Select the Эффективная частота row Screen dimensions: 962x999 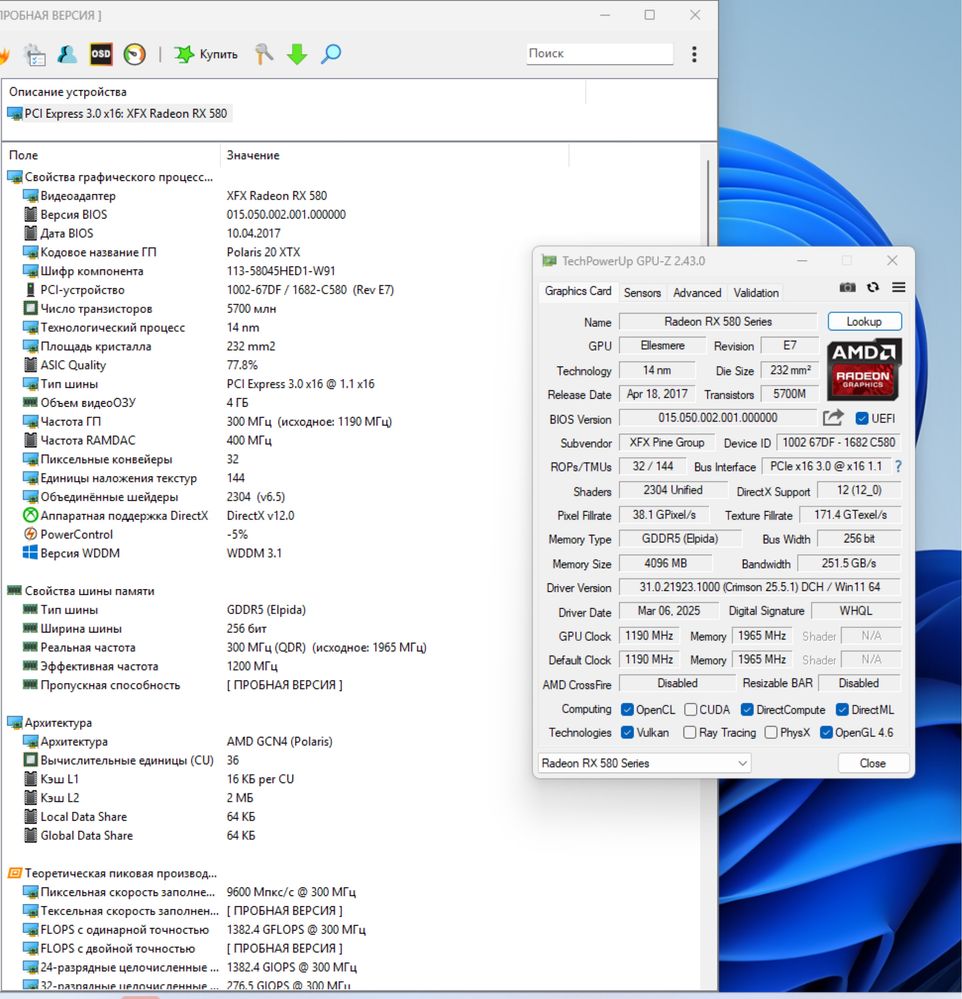coord(150,666)
